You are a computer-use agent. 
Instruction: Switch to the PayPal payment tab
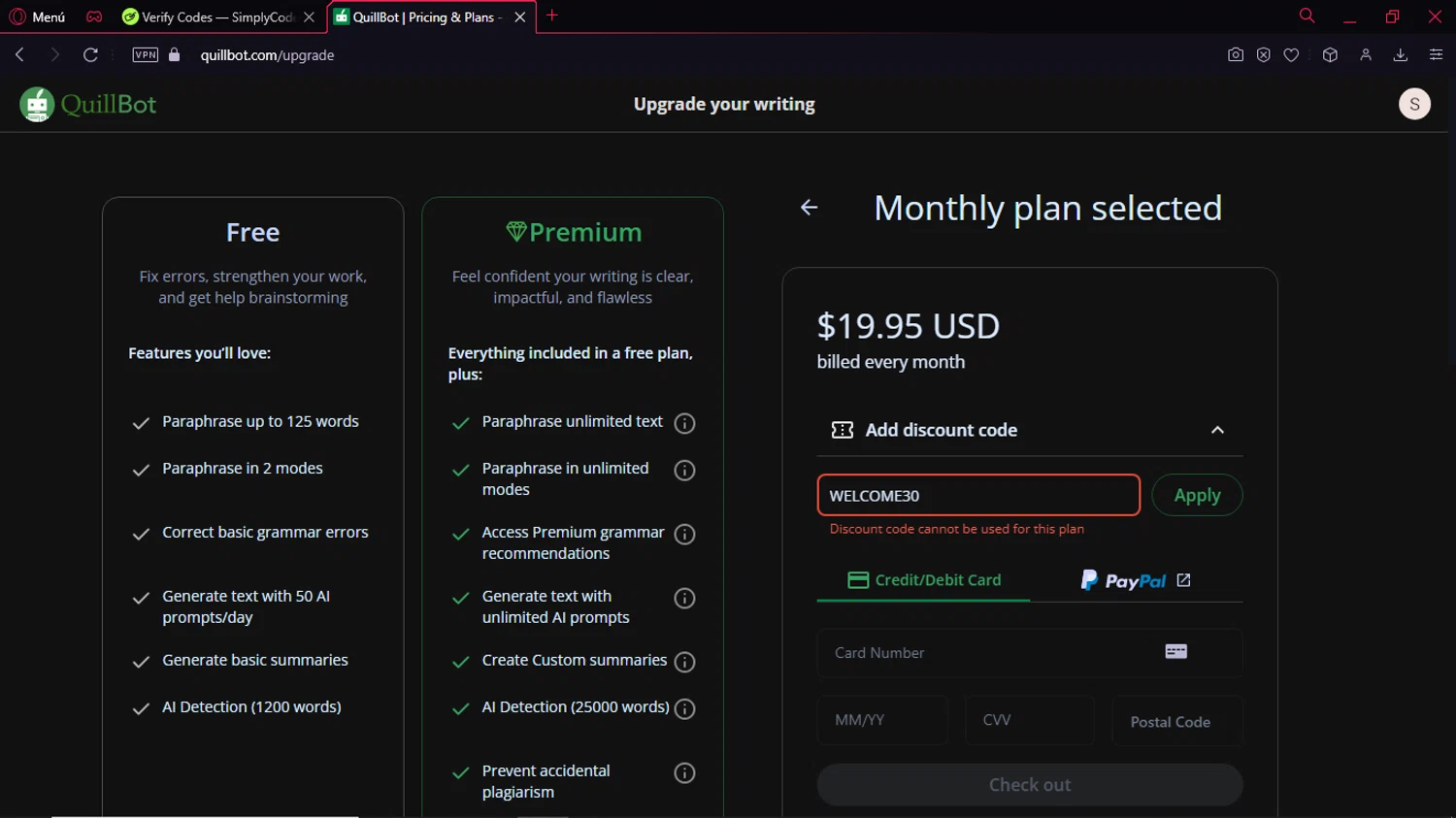click(1135, 580)
